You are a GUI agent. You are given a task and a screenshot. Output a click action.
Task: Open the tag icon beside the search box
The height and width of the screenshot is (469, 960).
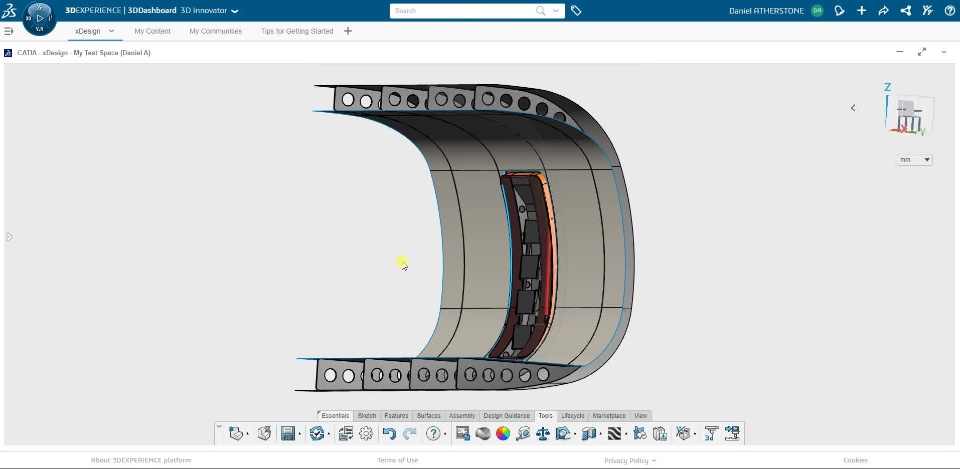576,10
